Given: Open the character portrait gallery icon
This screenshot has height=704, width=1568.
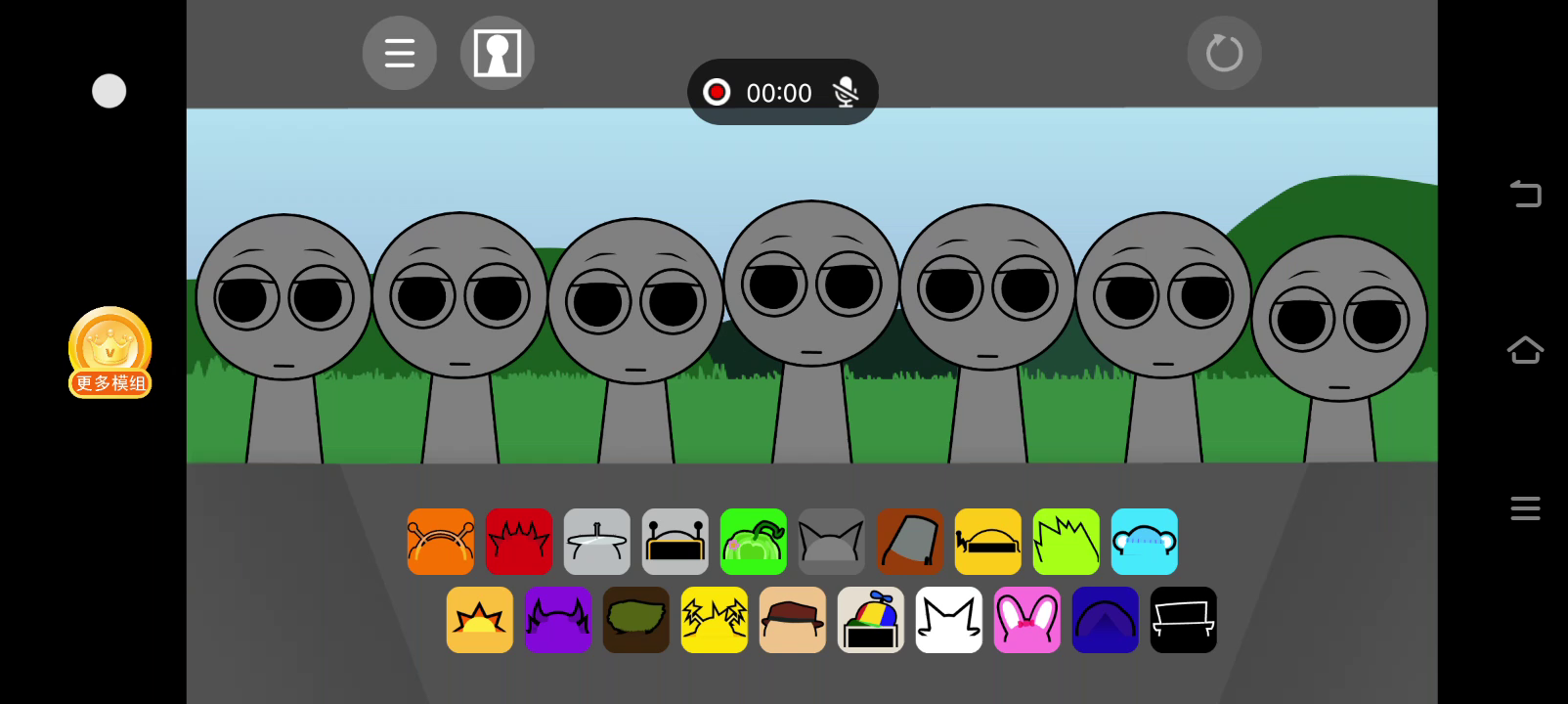Looking at the screenshot, I should [x=497, y=53].
